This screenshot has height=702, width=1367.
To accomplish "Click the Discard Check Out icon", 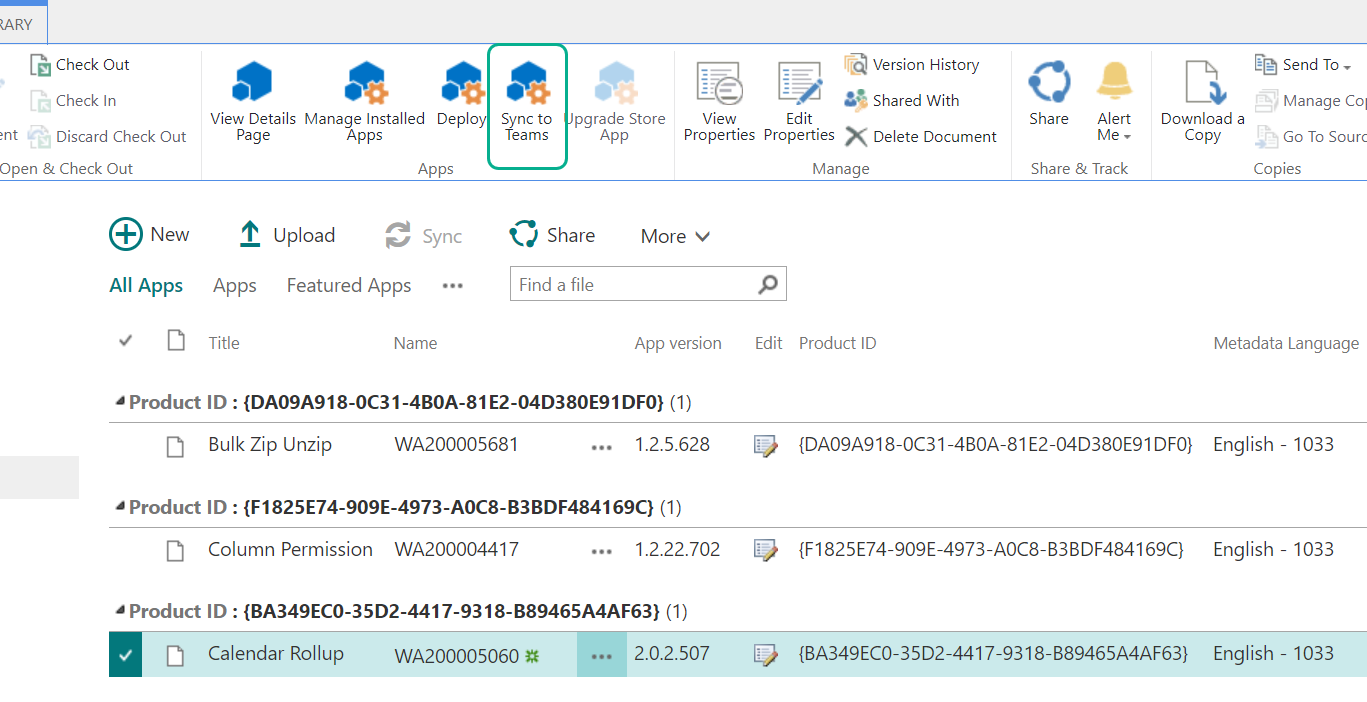I will tap(40, 137).
